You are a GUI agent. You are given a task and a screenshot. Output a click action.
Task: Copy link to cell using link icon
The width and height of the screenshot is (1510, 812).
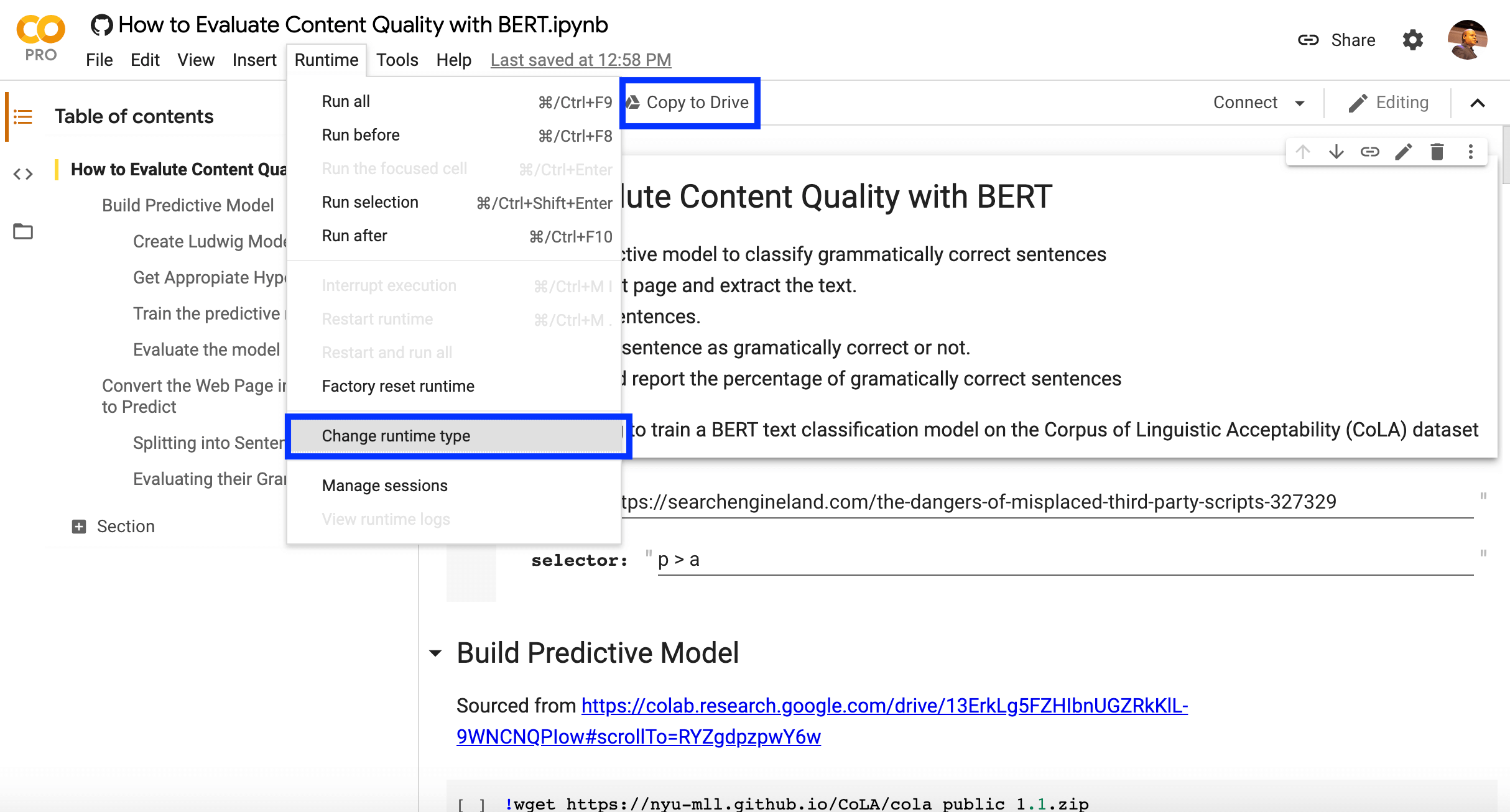tap(1370, 152)
